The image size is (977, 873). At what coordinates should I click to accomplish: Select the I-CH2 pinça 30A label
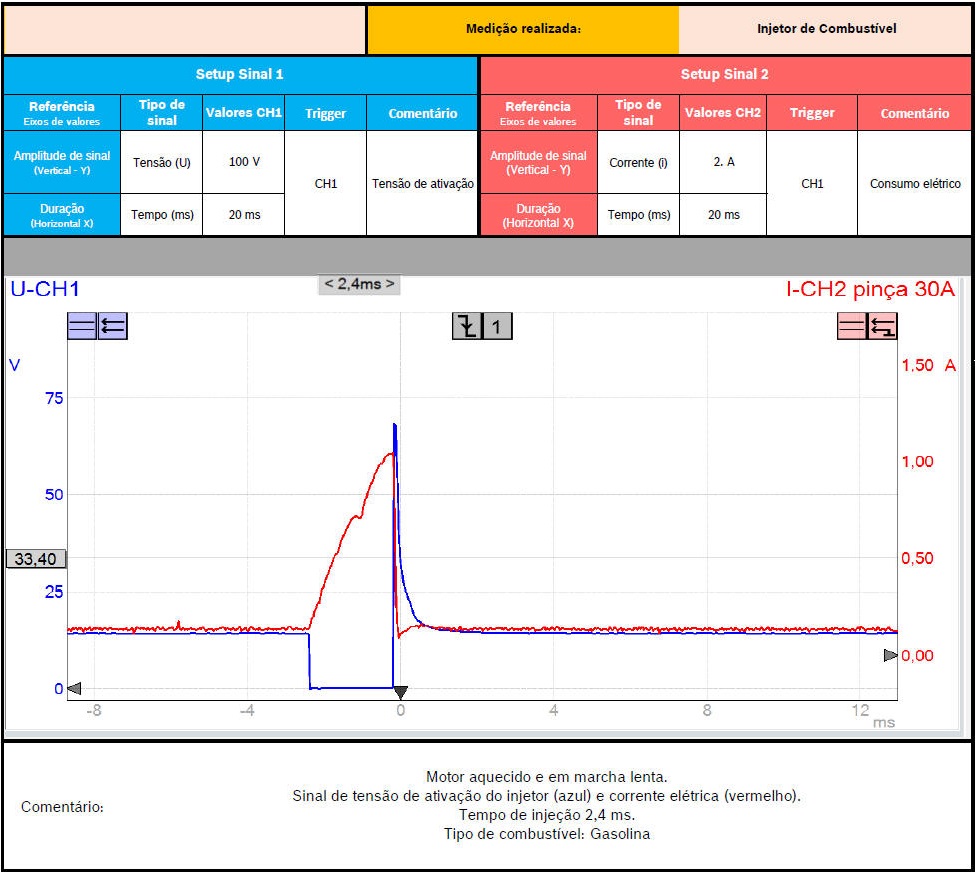tap(870, 290)
